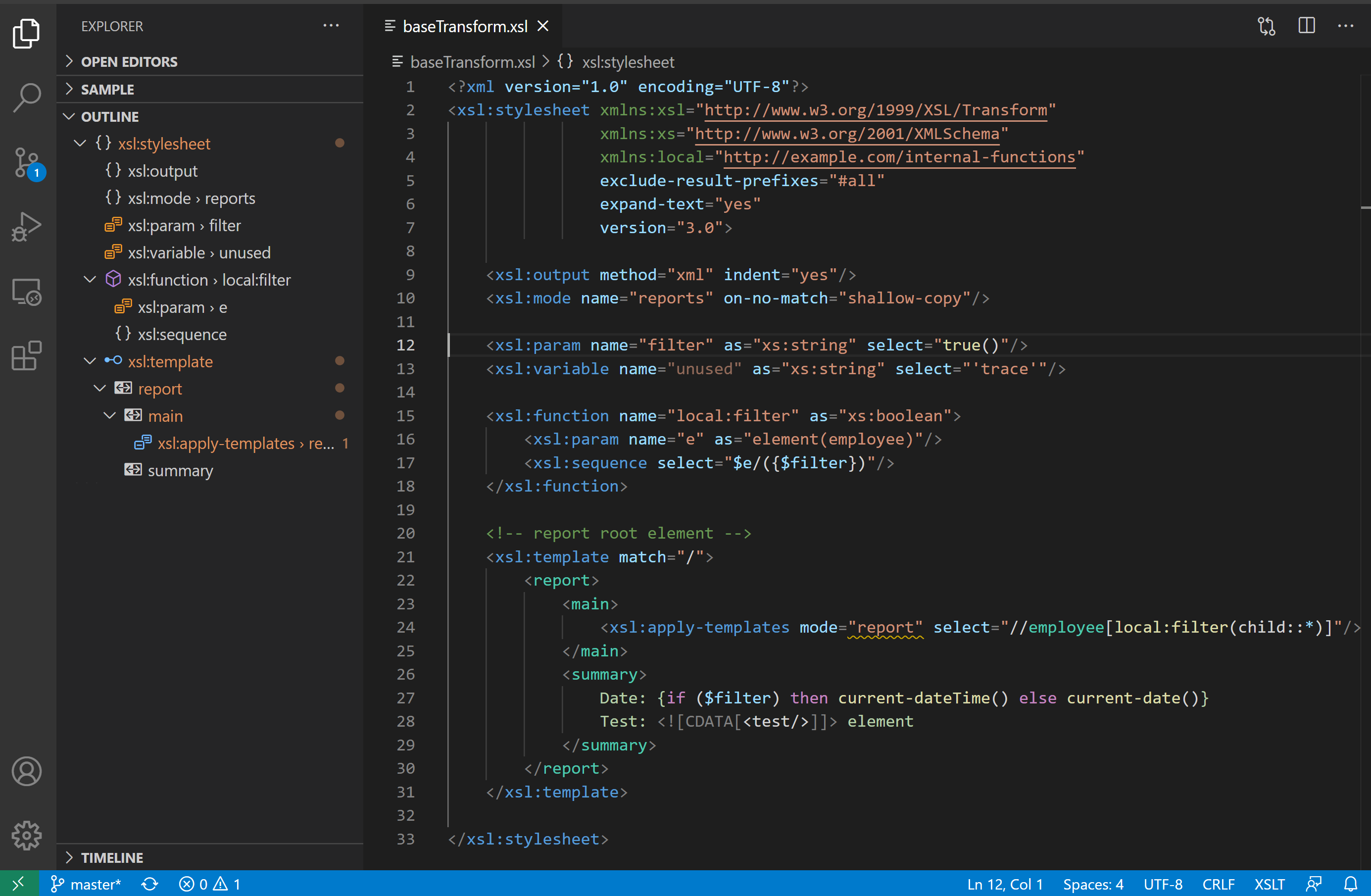Expand the Timeline section

tap(210, 857)
